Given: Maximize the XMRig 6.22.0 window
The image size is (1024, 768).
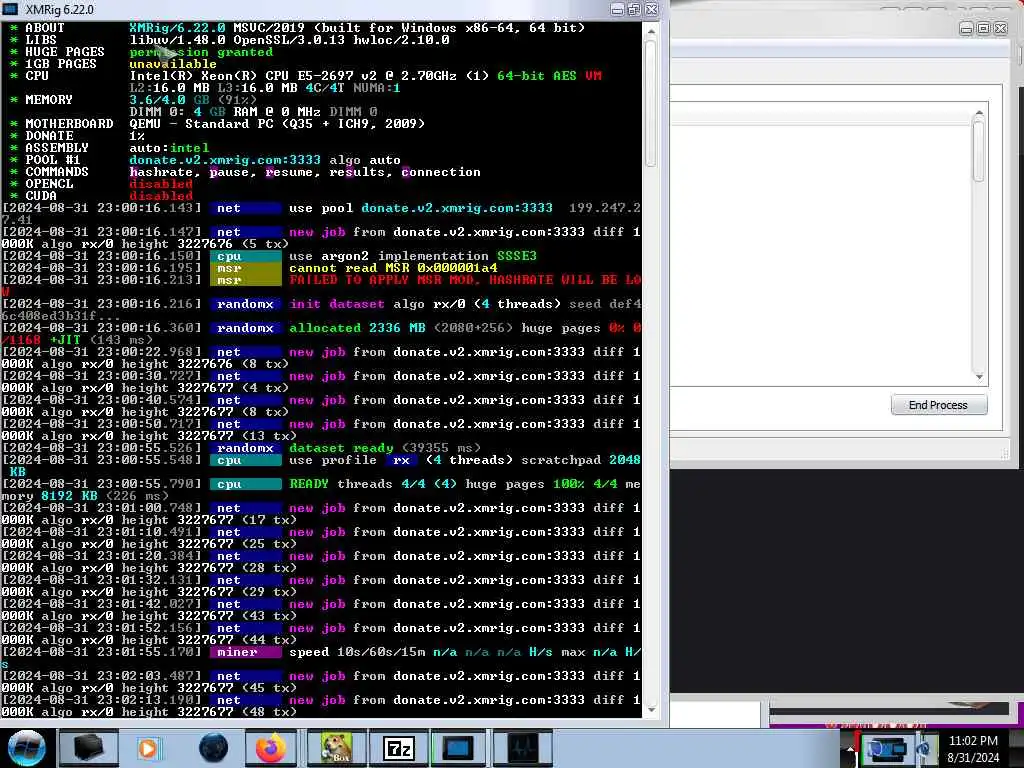Looking at the screenshot, I should [x=634, y=9].
